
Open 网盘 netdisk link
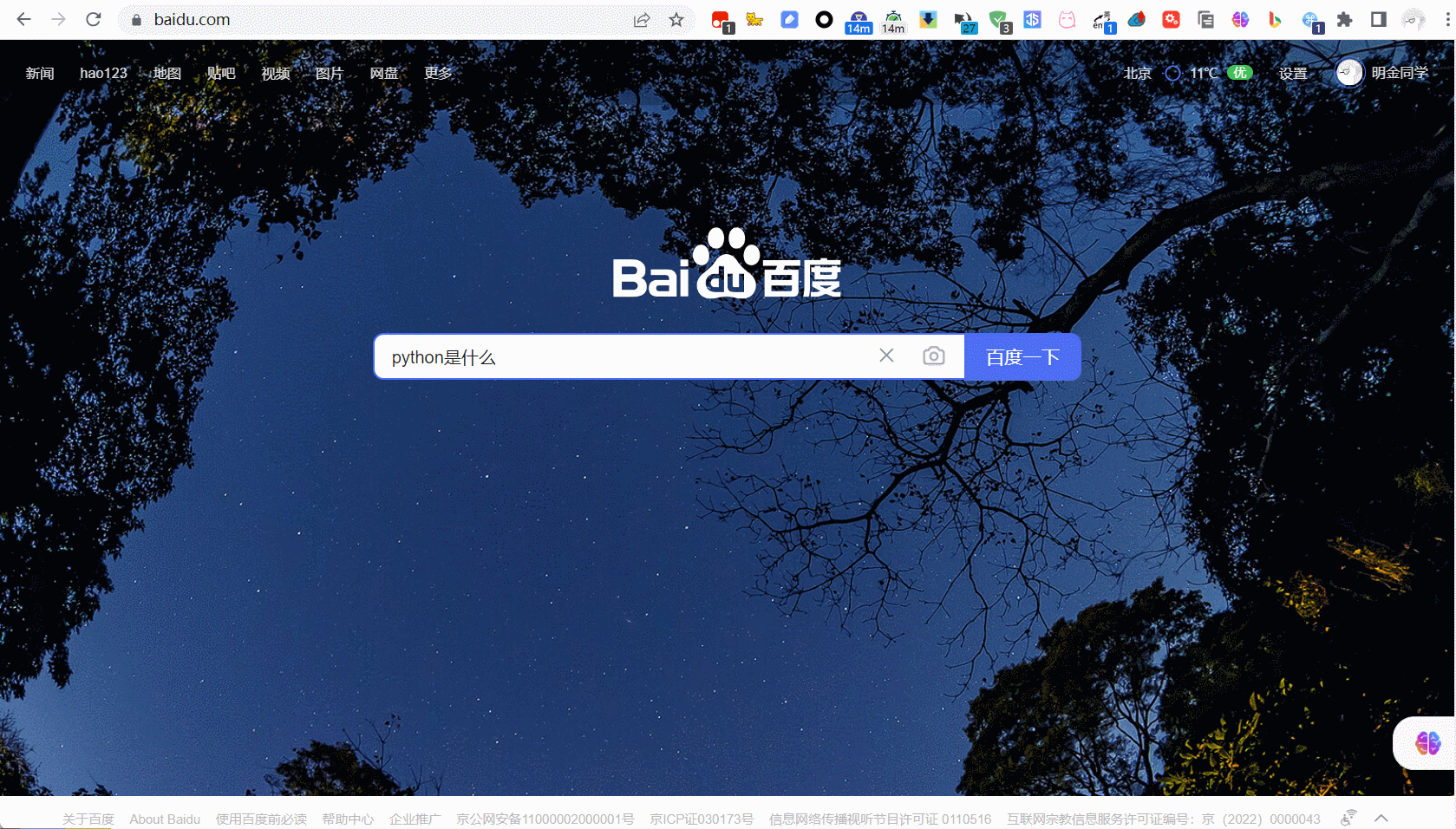[x=384, y=73]
